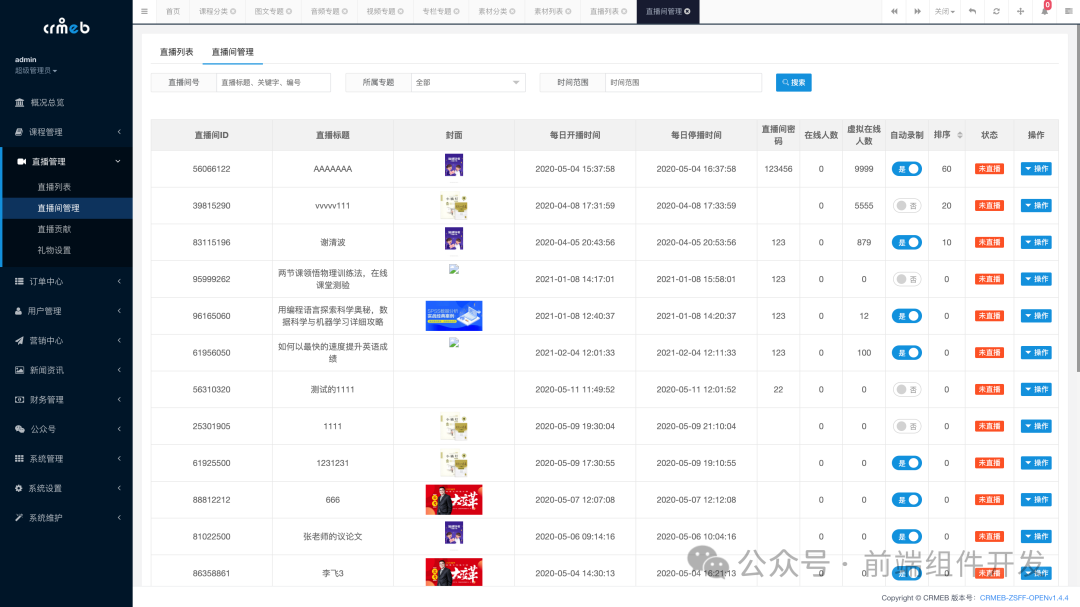Enable auto recording for livestream 95999262

point(906,278)
